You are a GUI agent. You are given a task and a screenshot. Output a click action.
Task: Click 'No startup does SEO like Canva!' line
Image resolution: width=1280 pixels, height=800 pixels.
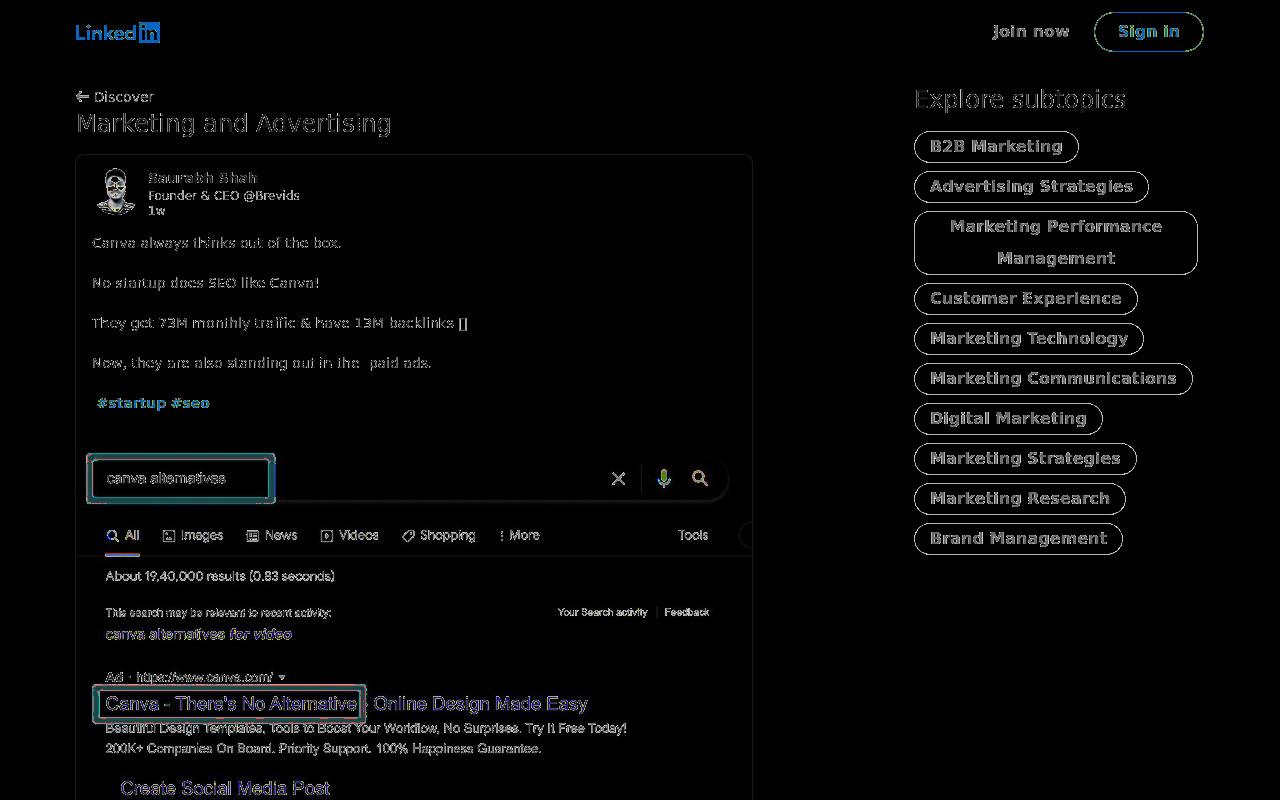coord(206,283)
